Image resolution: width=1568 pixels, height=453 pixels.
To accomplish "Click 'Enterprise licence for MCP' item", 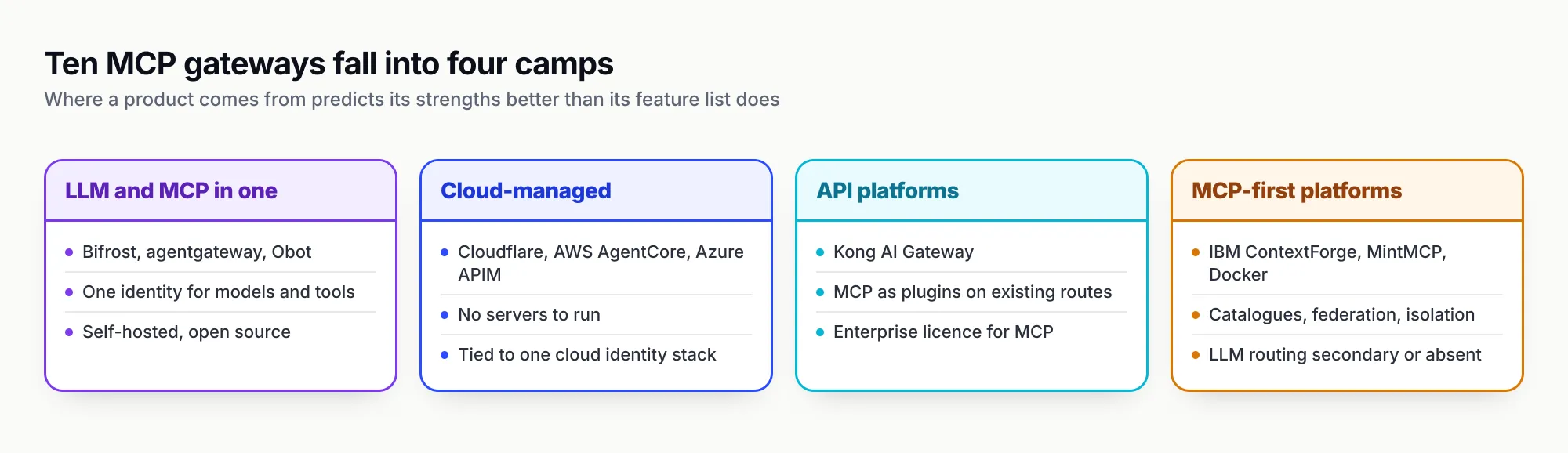I will coord(971,332).
